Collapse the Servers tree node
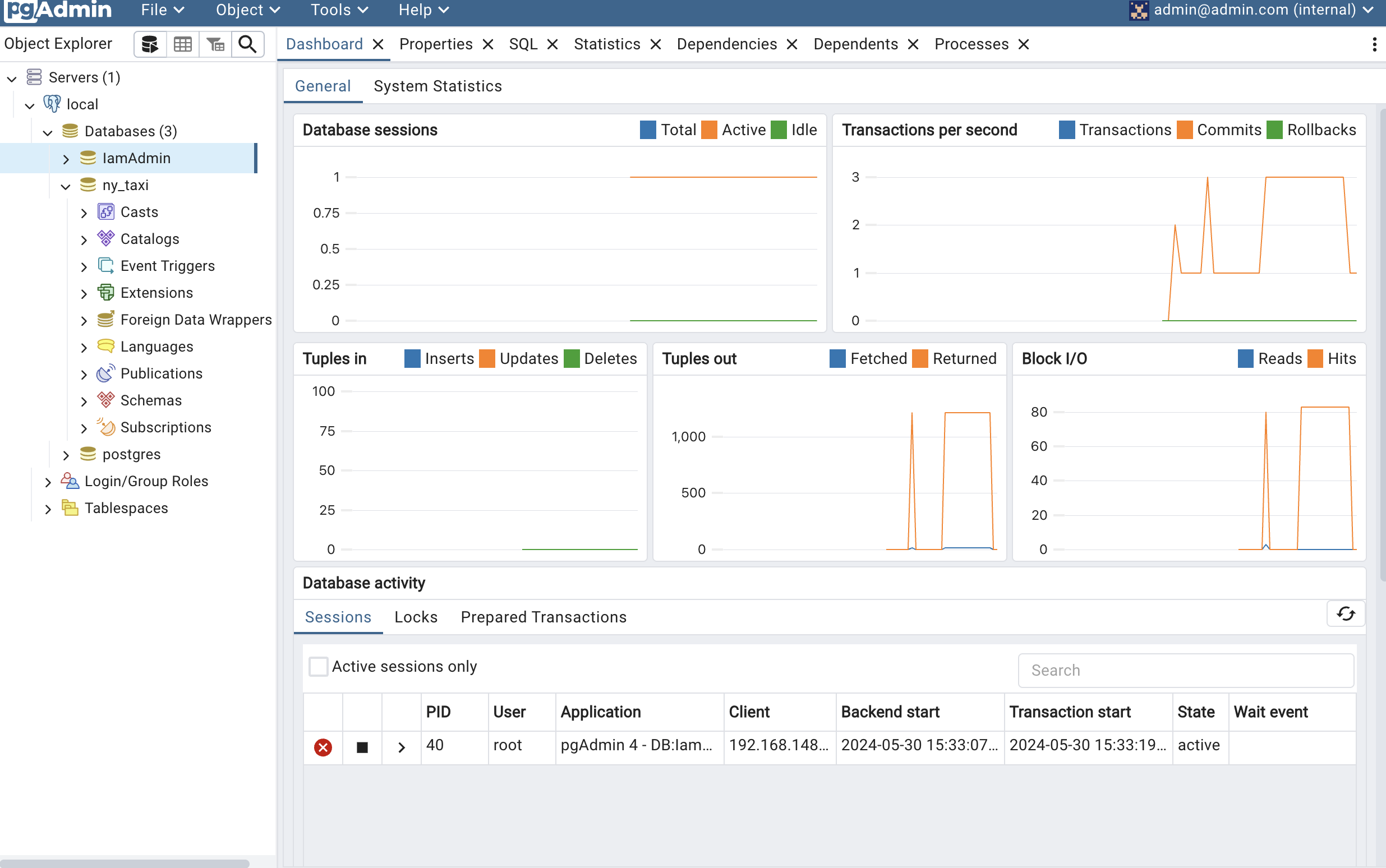The height and width of the screenshot is (868, 1386). tap(12, 79)
